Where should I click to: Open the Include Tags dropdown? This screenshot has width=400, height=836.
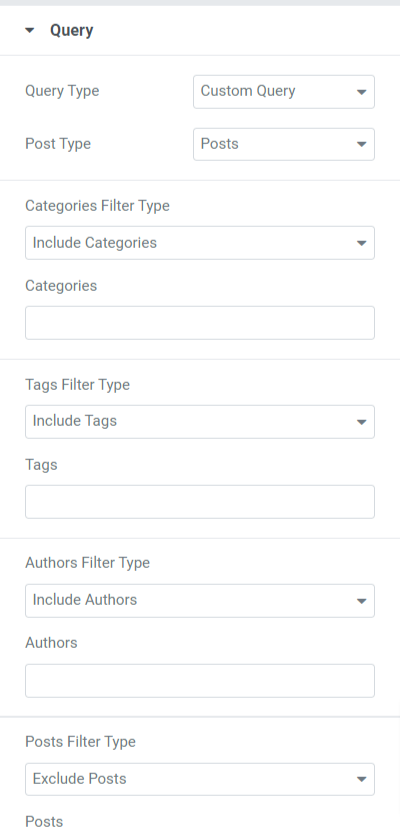(200, 422)
